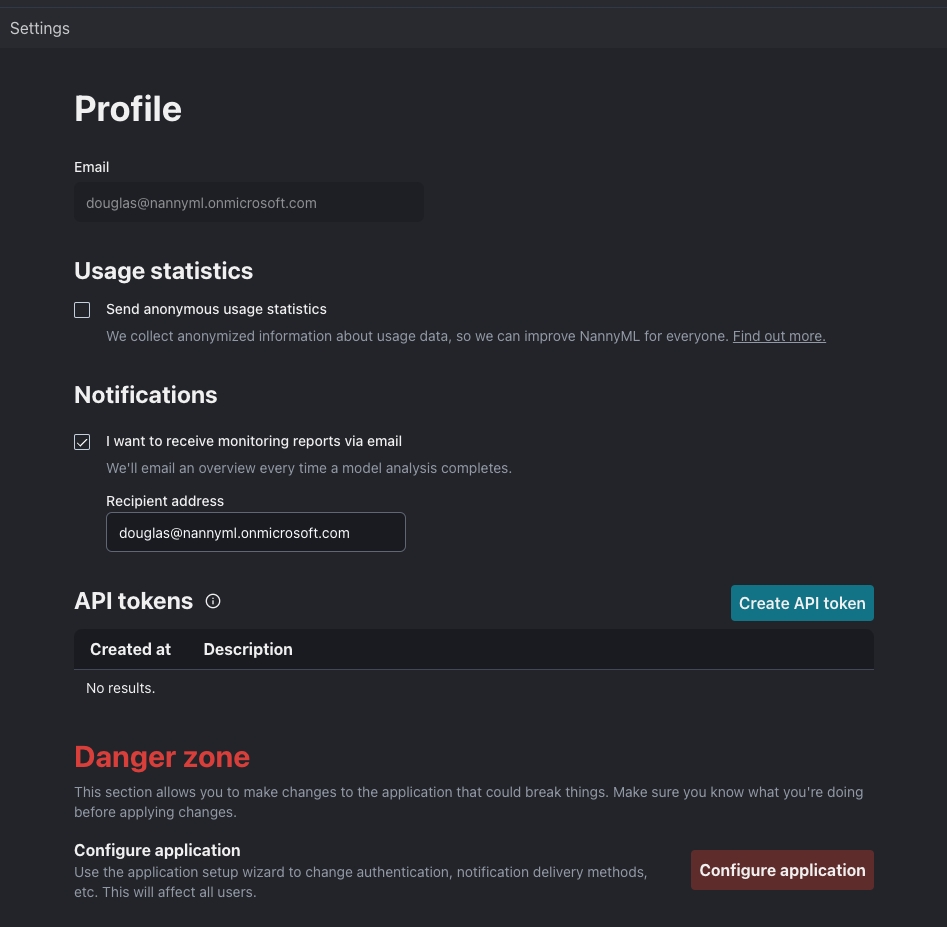Click the "Recipient address" field label
The width and height of the screenshot is (947, 927).
tap(165, 501)
